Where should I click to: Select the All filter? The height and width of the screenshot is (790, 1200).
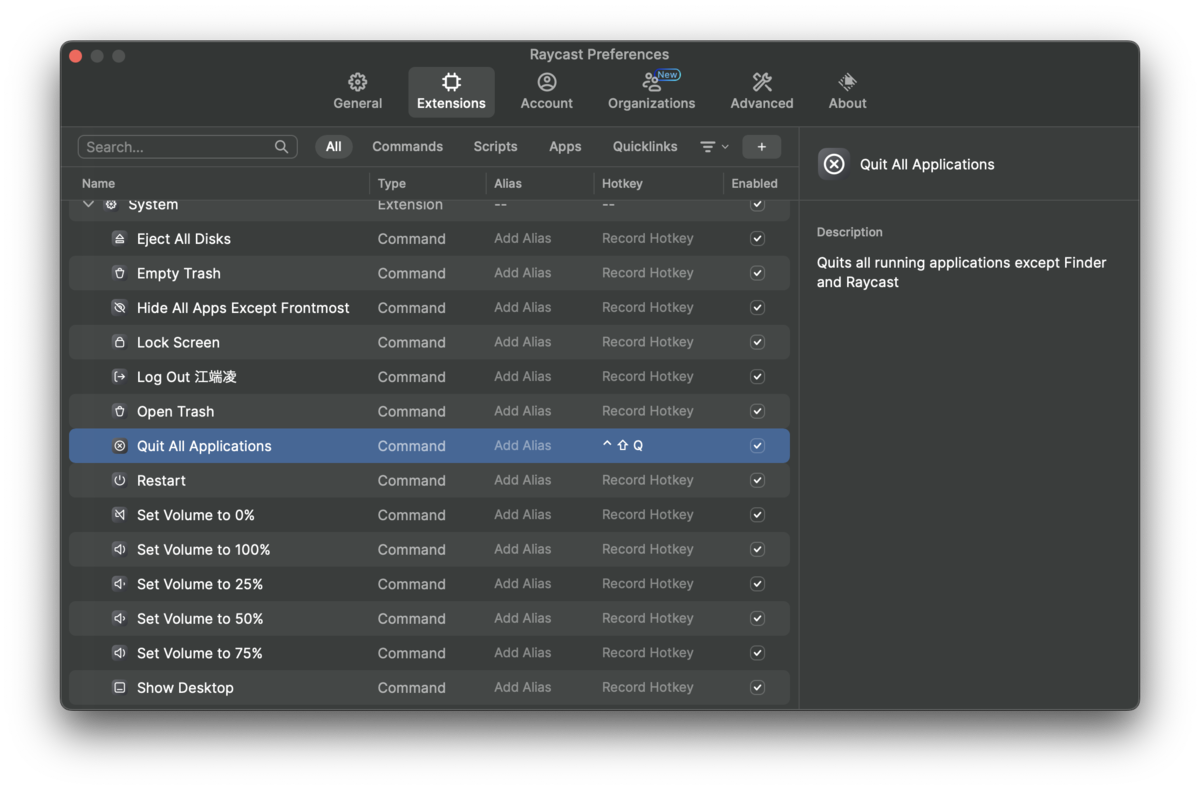(x=334, y=147)
